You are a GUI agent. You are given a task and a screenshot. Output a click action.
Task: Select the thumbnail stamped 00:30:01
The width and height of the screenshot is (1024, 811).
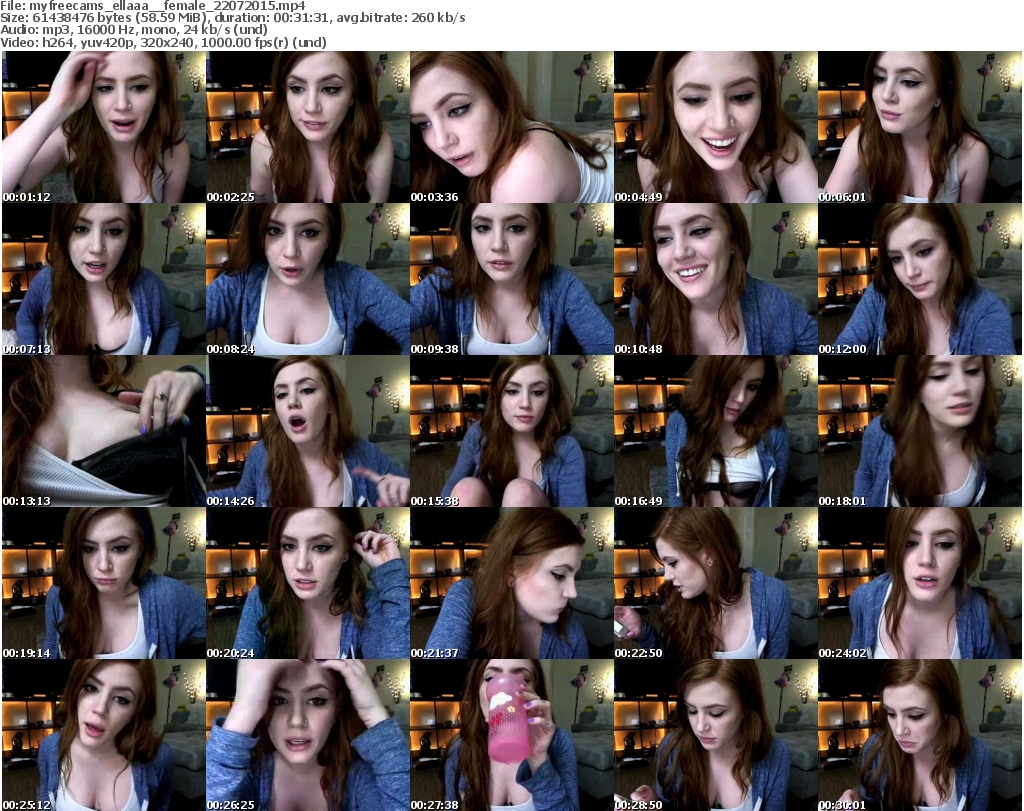click(x=920, y=735)
